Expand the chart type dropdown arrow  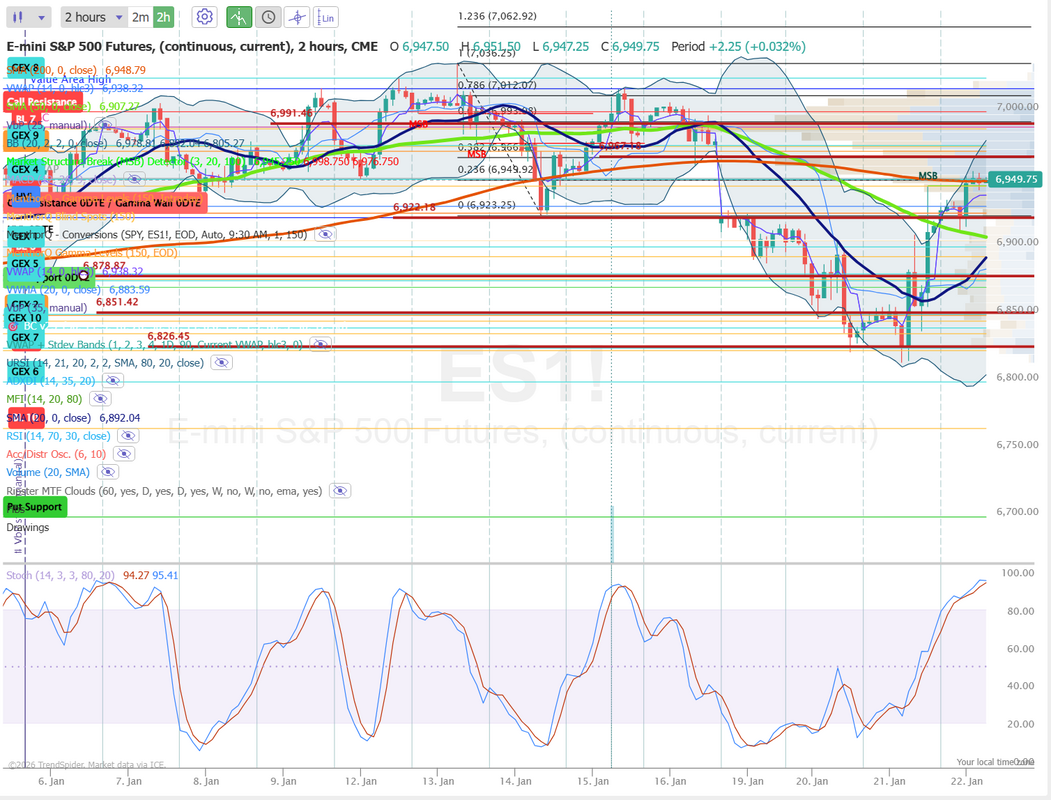41,17
